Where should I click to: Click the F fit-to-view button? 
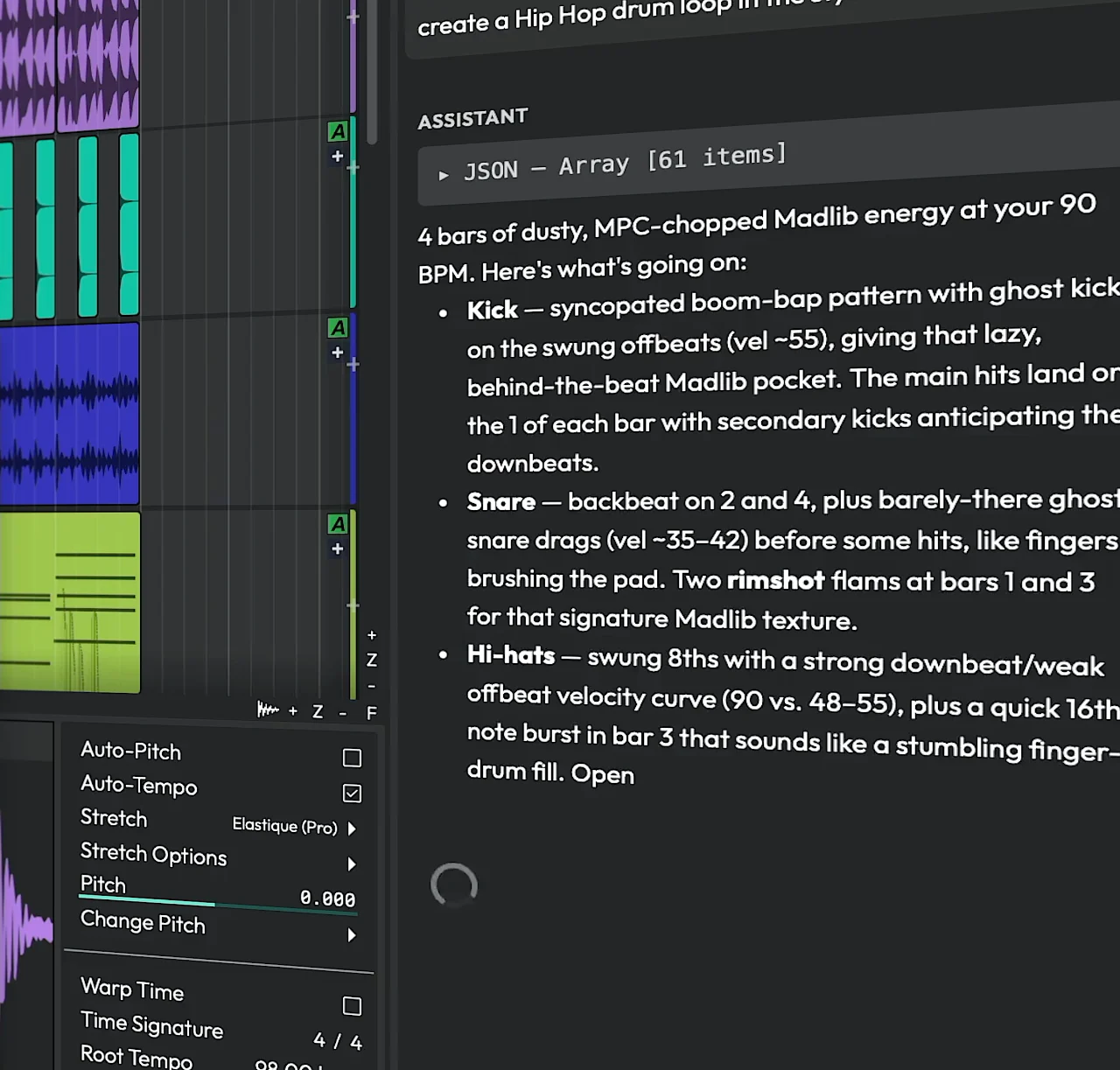pos(372,714)
